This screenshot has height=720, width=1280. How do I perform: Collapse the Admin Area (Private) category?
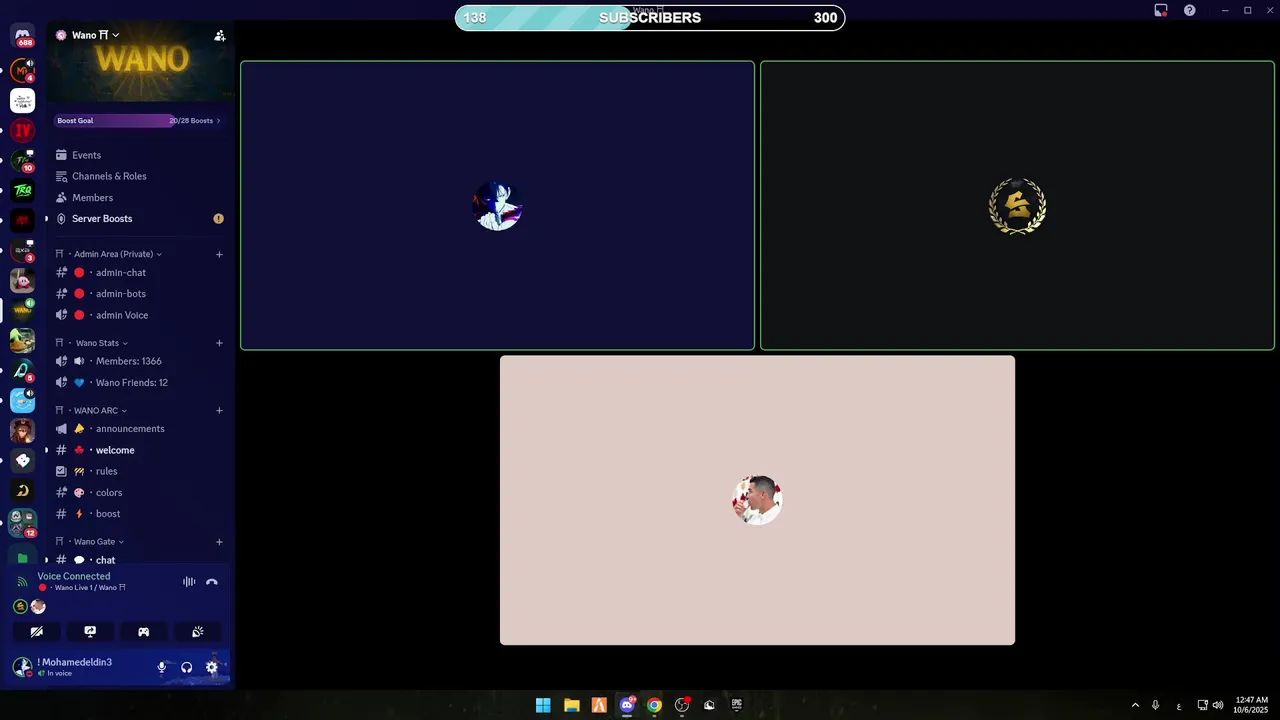pyautogui.click(x=113, y=254)
